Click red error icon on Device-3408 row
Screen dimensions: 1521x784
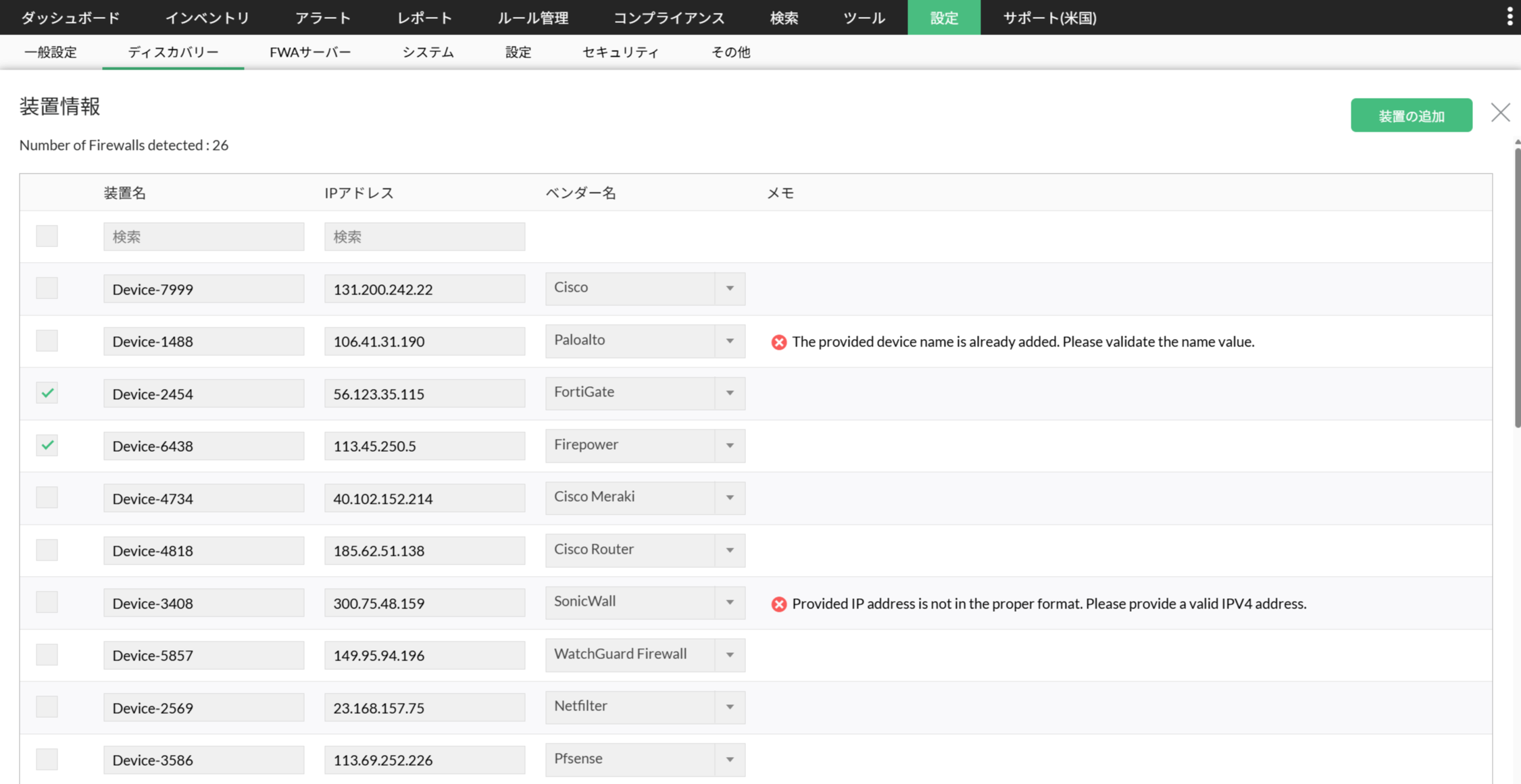(x=778, y=604)
